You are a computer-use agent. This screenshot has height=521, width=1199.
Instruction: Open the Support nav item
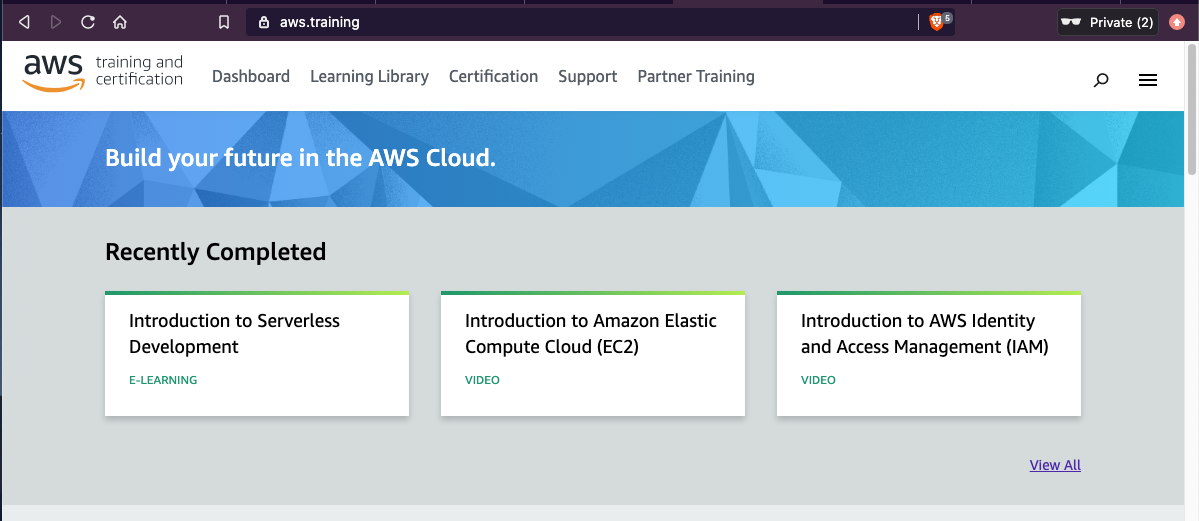point(587,77)
